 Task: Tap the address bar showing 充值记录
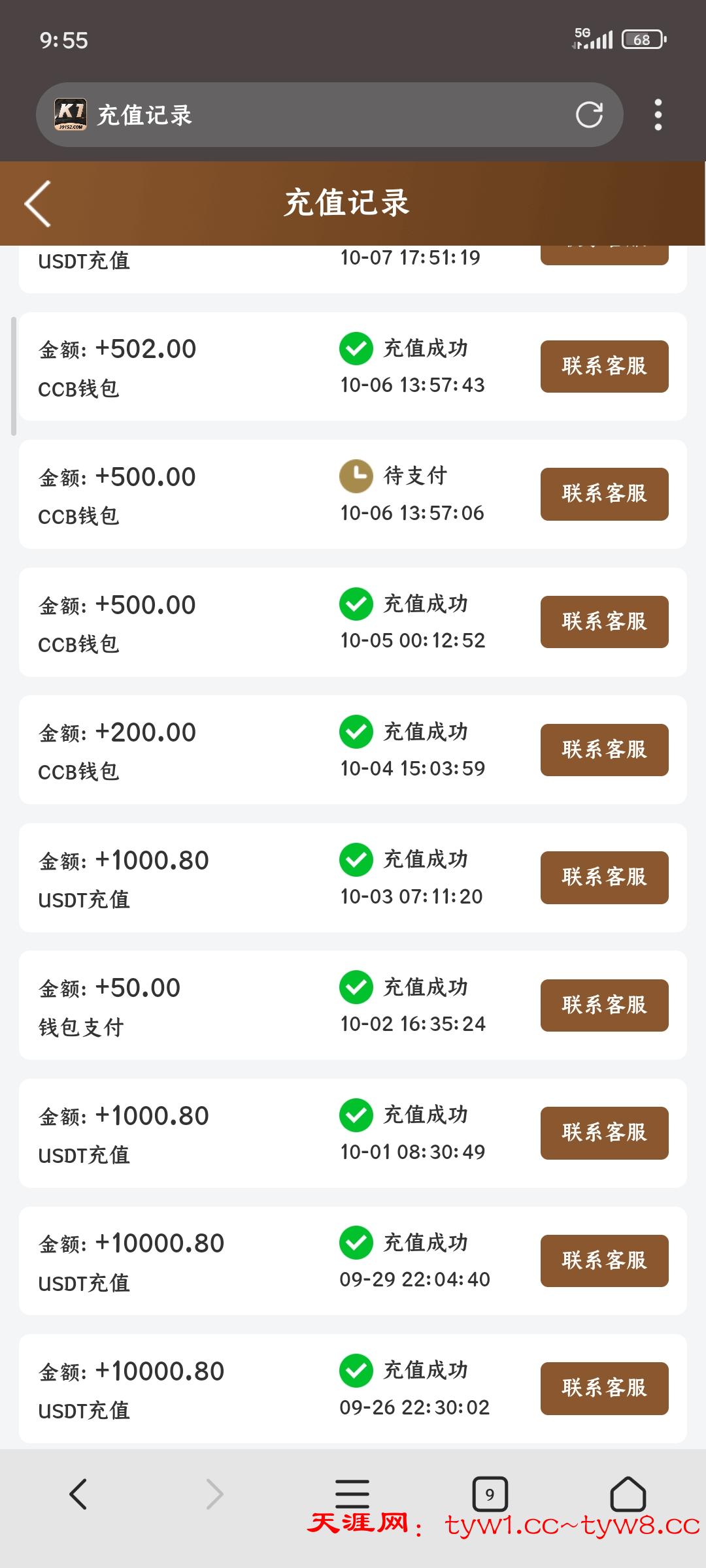coord(327,115)
